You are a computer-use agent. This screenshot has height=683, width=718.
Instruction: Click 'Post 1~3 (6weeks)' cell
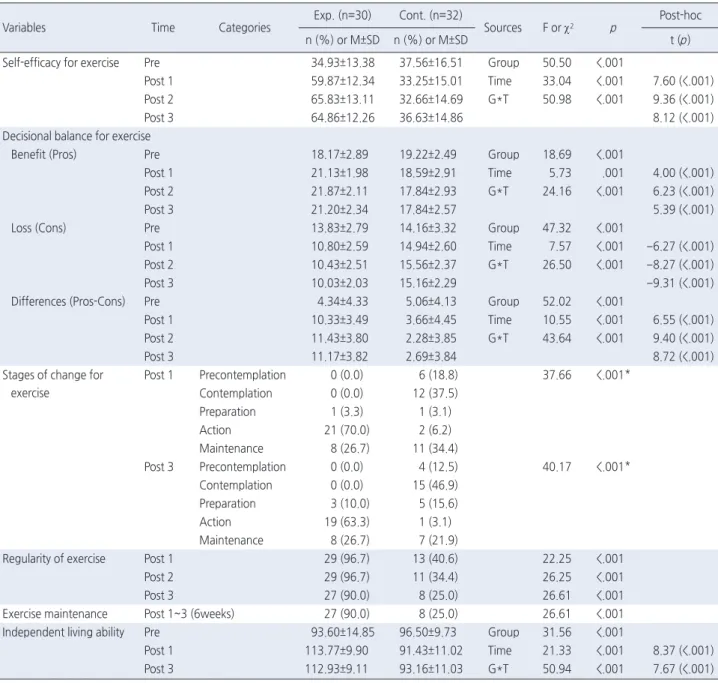(x=189, y=613)
